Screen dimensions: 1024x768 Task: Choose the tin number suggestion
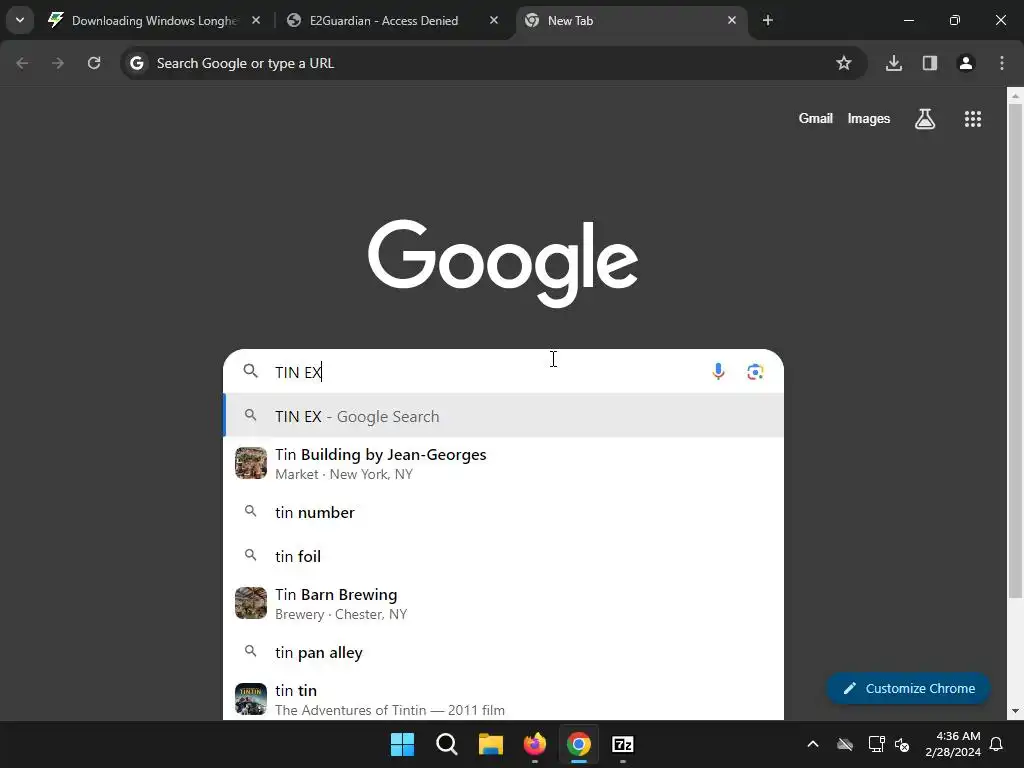pos(504,512)
